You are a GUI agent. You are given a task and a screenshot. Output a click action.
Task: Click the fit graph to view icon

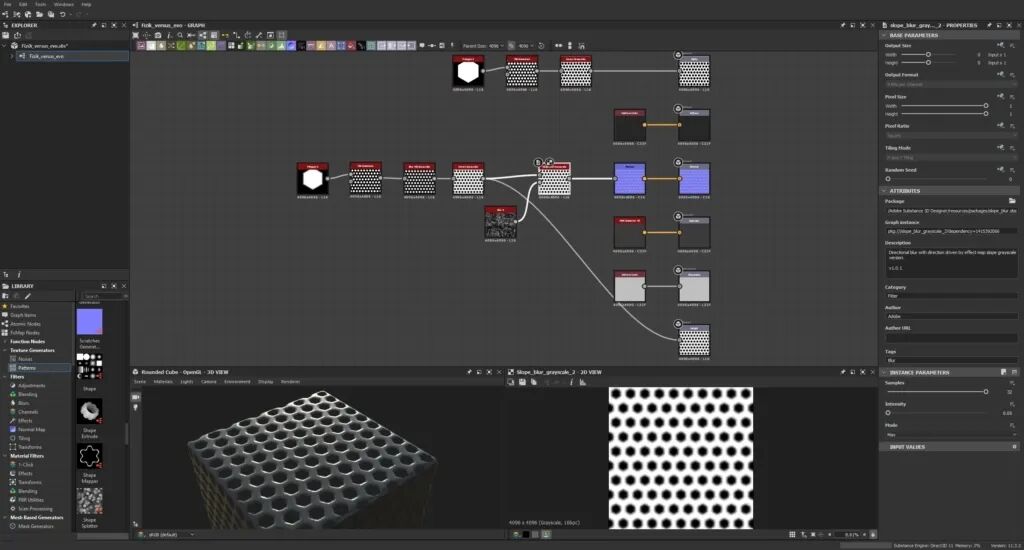(136, 35)
